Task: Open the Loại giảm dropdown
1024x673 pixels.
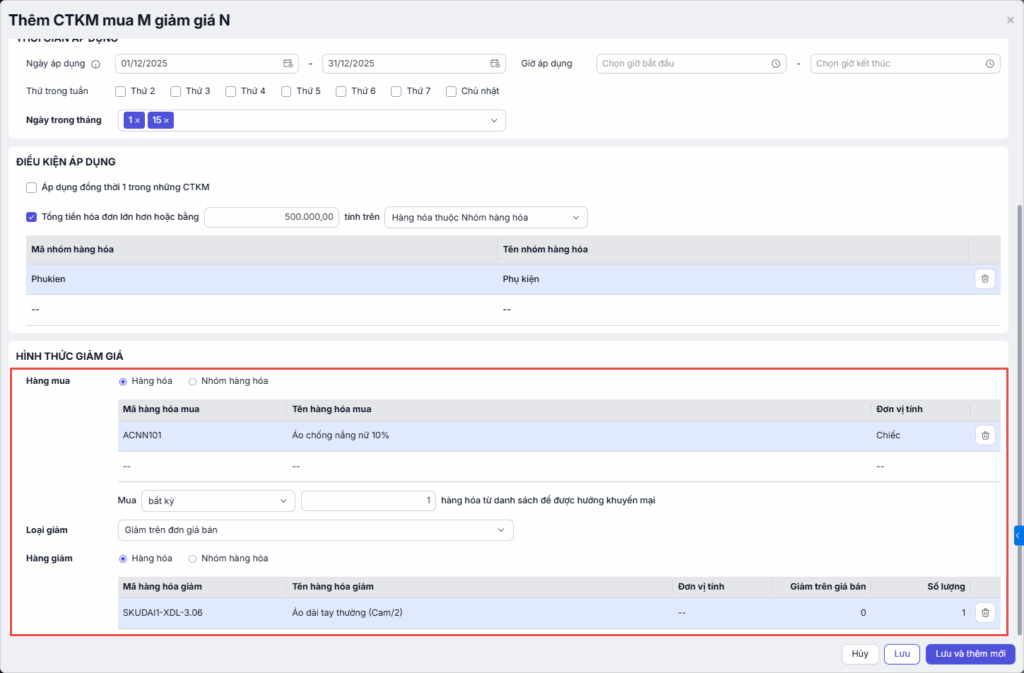Action: click(x=315, y=530)
